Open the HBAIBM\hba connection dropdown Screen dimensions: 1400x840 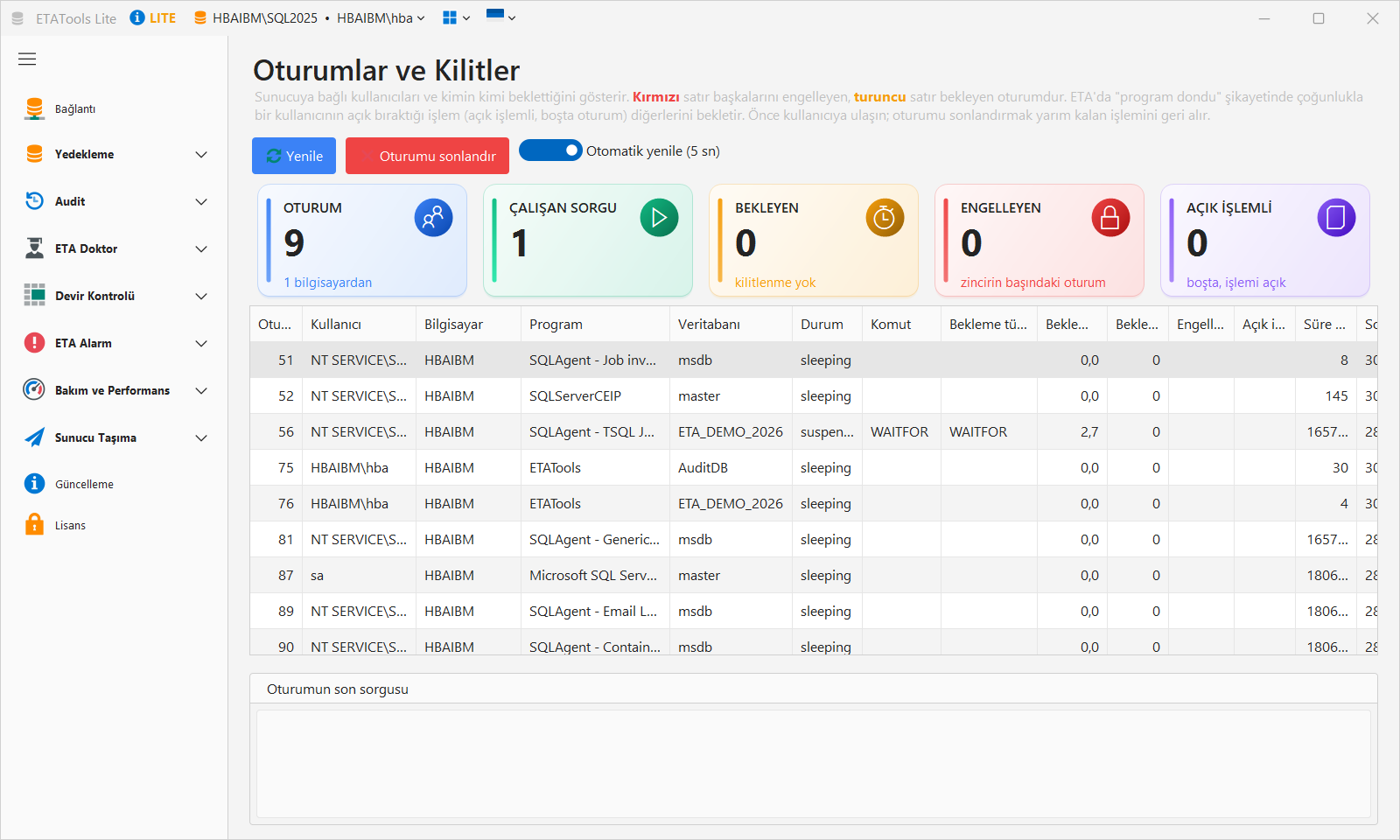(381, 17)
